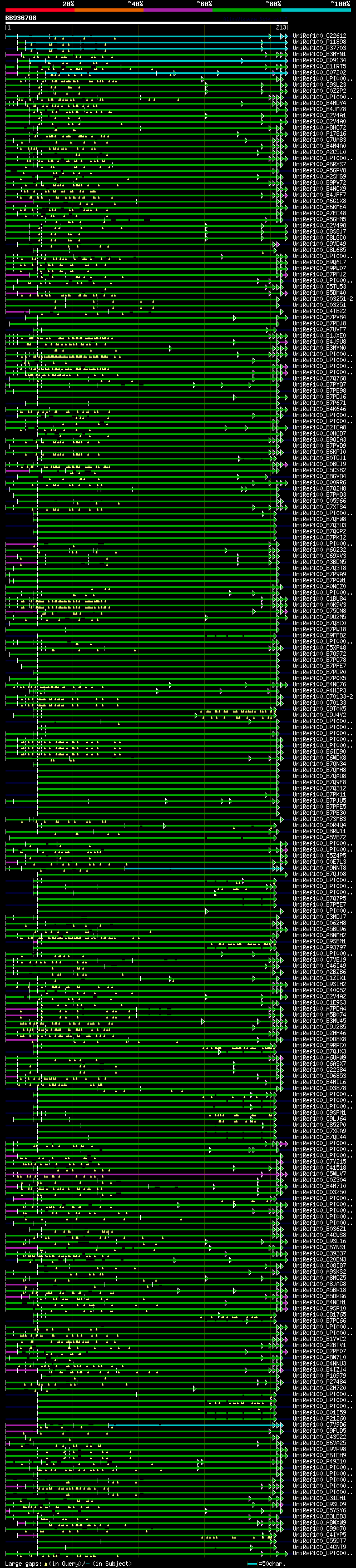This screenshot has width=356, height=1568.
Task: Select hit label UniRef100_B4JMZ8
Action: tap(319, 109)
